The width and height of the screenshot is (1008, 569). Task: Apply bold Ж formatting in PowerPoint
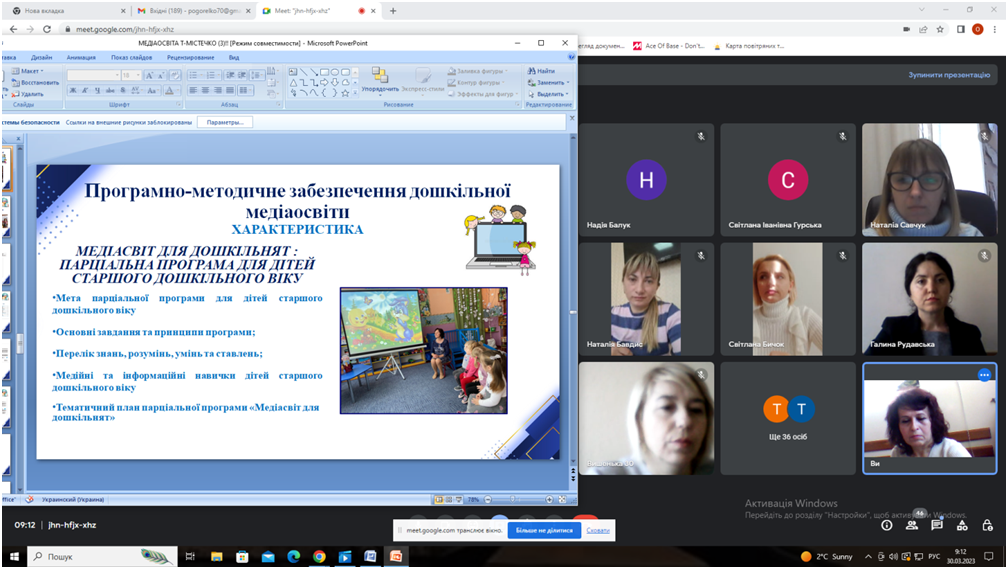tap(73, 91)
